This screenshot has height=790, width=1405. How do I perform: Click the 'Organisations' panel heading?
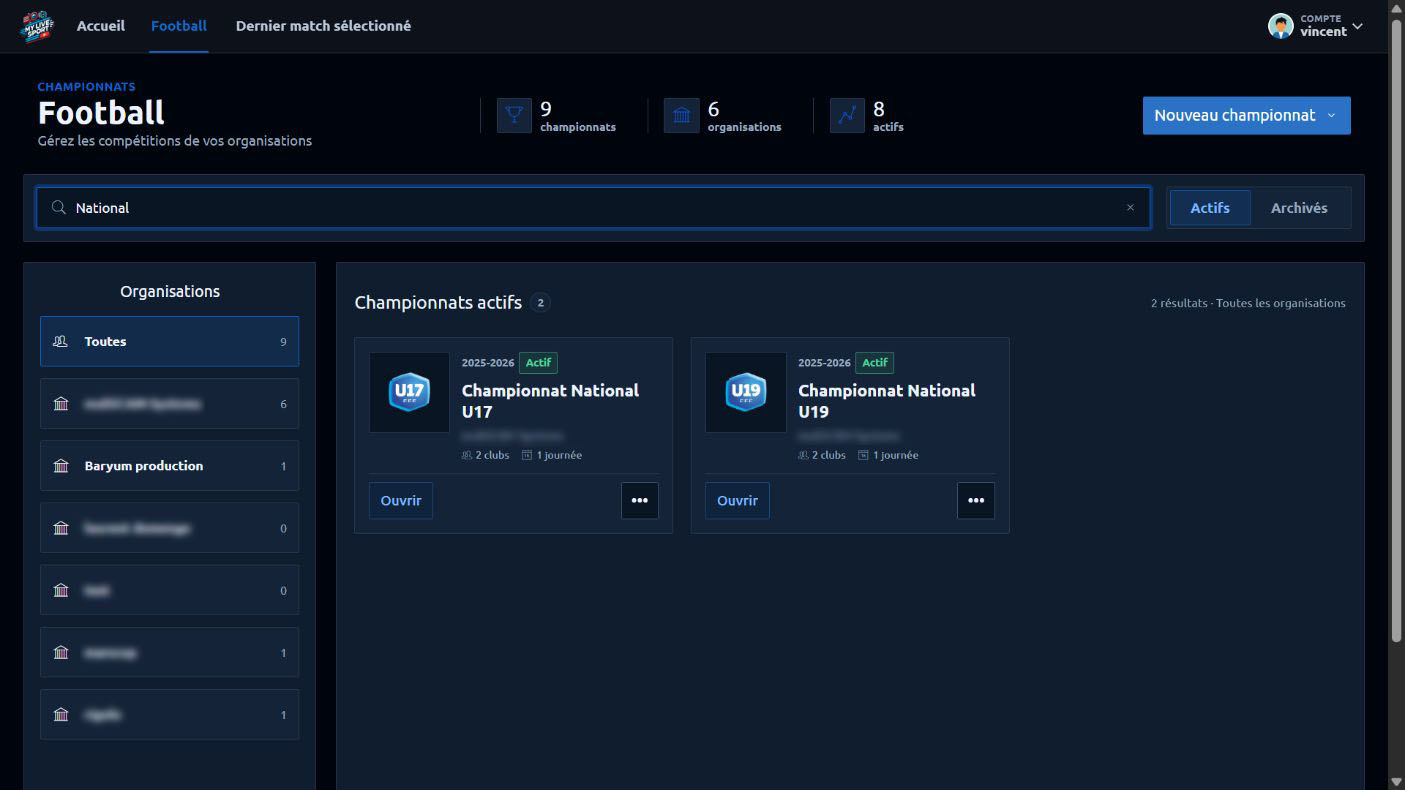170,292
